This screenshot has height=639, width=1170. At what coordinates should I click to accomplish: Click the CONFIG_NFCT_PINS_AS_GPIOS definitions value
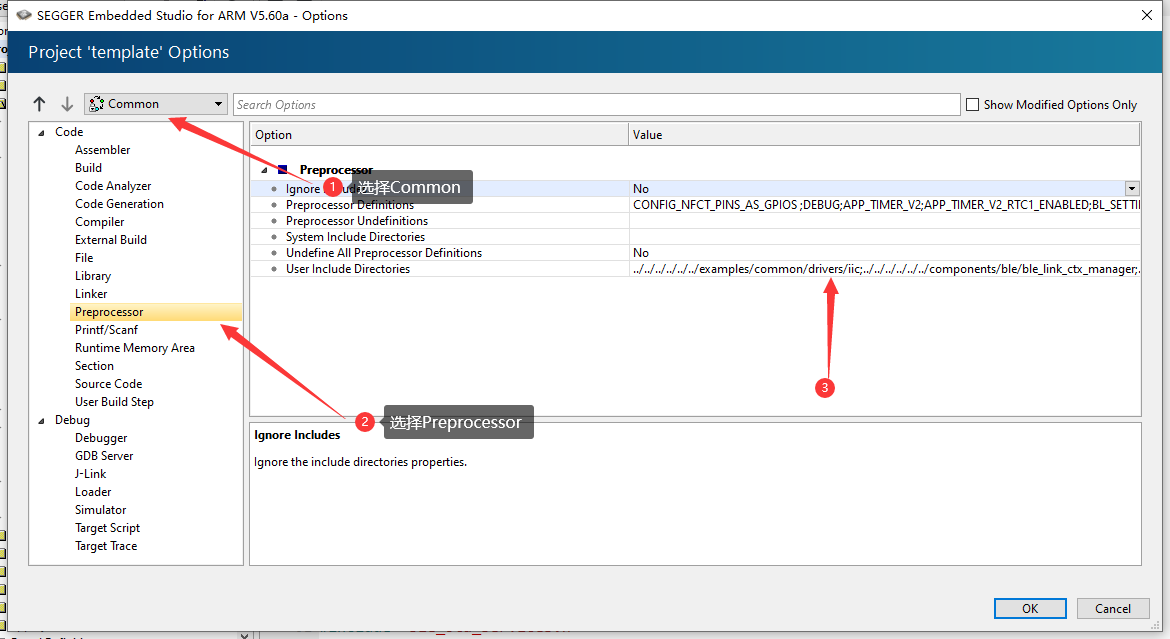[886, 205]
